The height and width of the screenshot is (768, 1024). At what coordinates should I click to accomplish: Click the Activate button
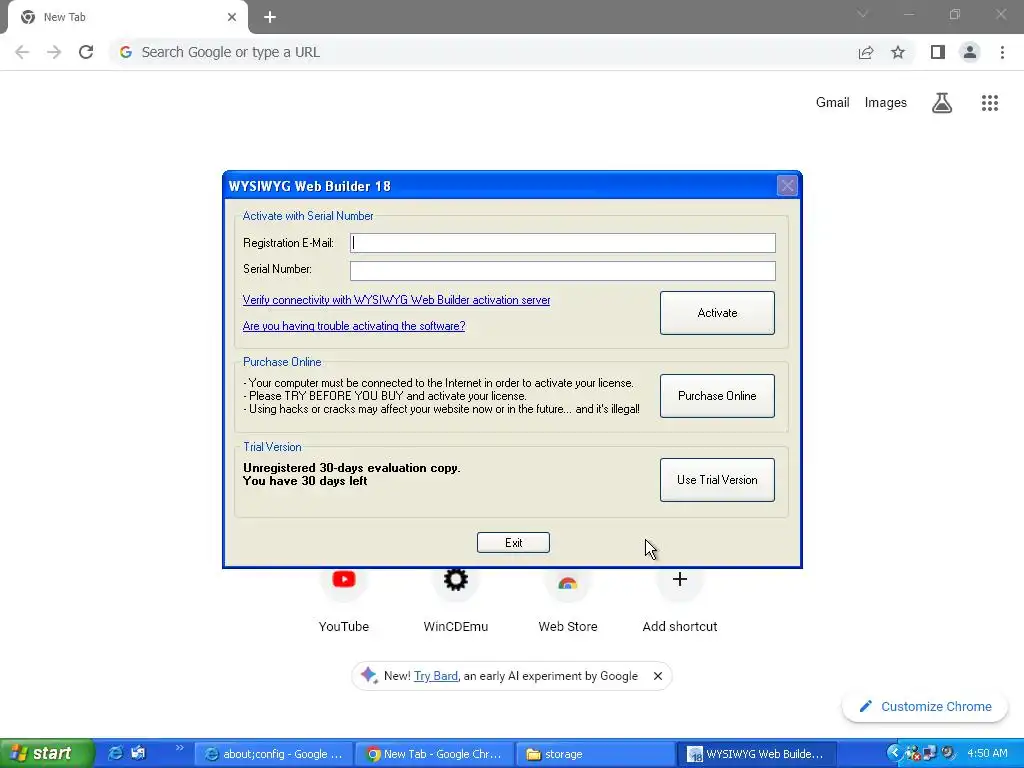coord(717,313)
